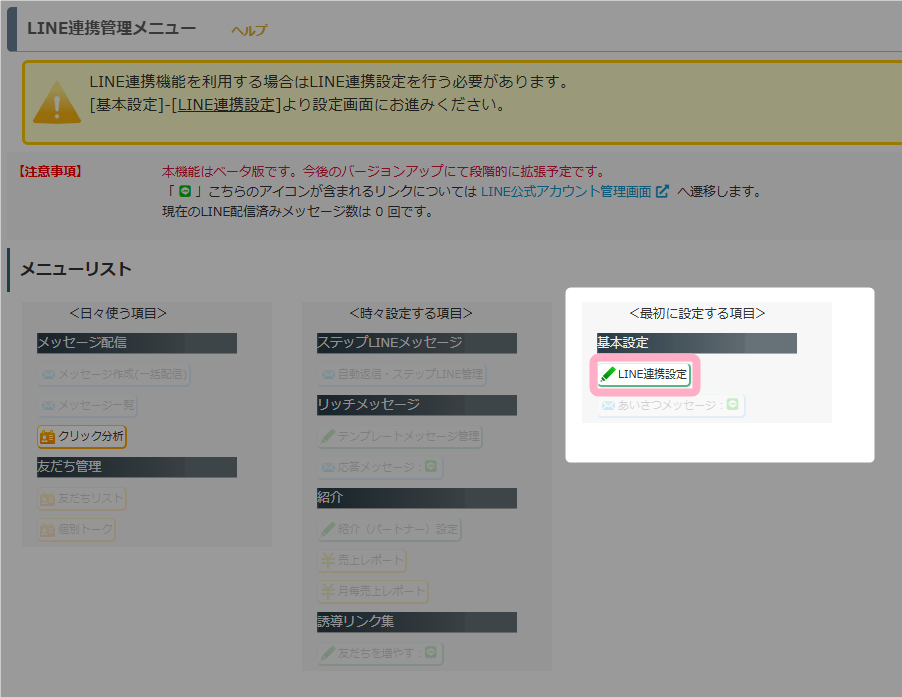Click pencil icon on LINE連携設定 button
Screen dimensions: 902x697
607,374
